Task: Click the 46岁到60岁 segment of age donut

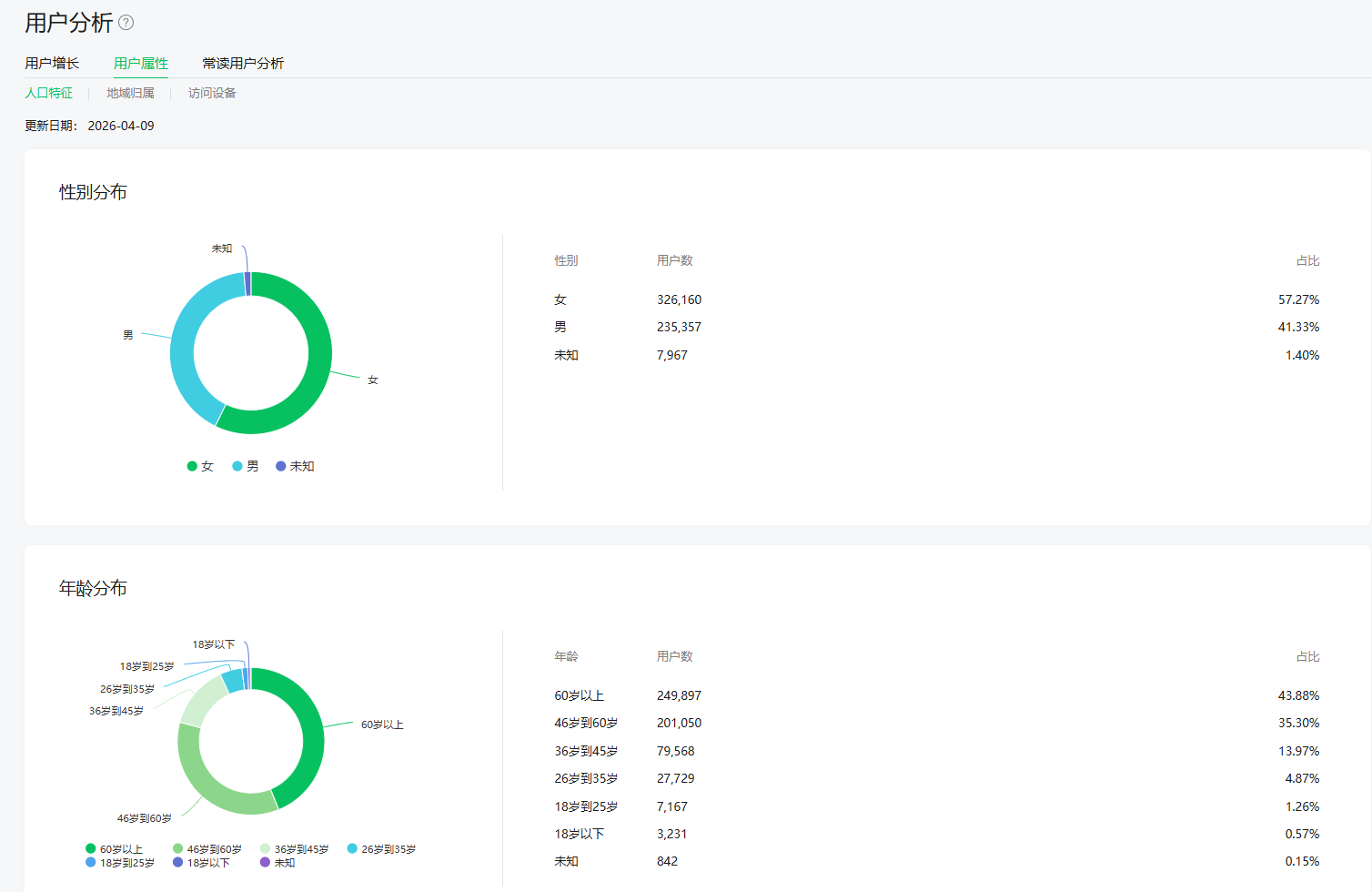Action: tap(209, 785)
